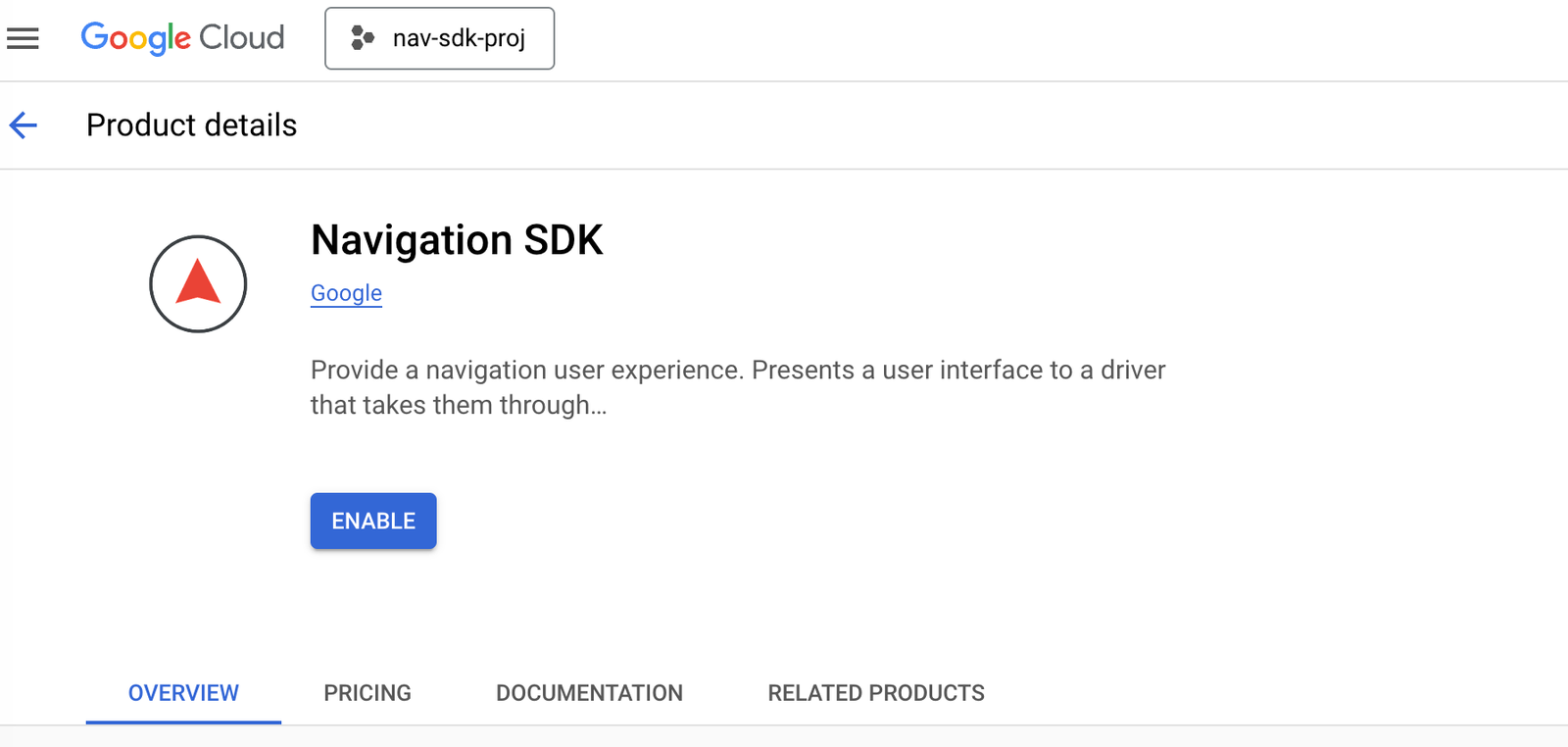This screenshot has width=1568, height=747.
Task: Go to the Documentation tab
Action: pos(589,693)
